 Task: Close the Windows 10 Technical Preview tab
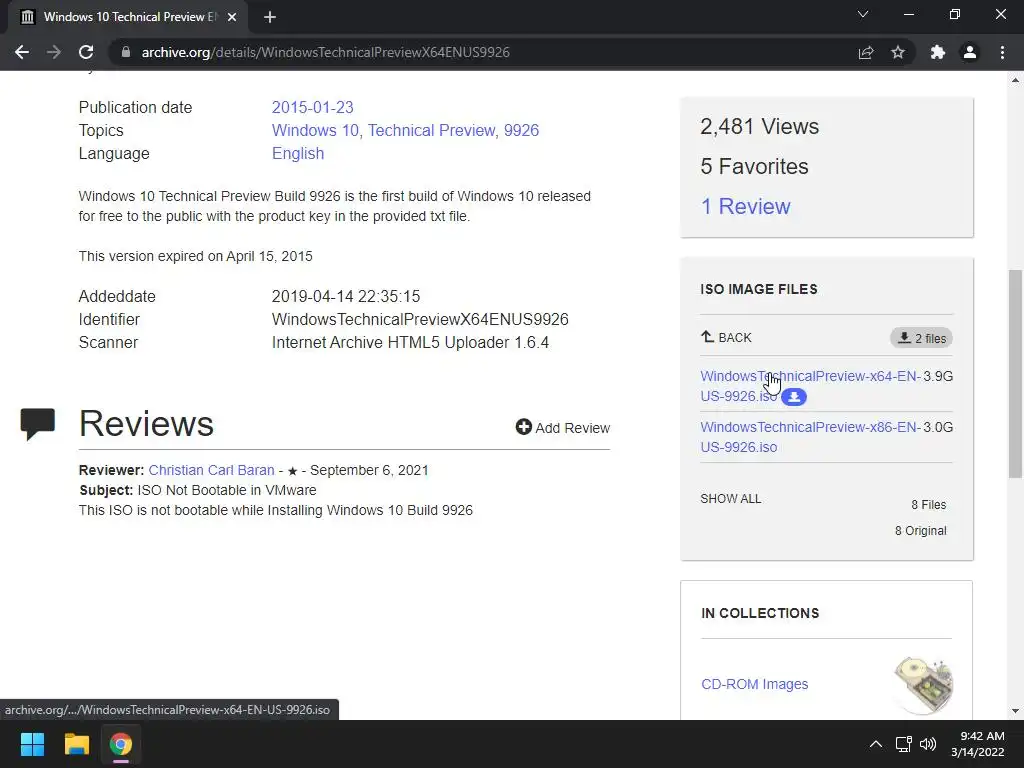point(232,17)
